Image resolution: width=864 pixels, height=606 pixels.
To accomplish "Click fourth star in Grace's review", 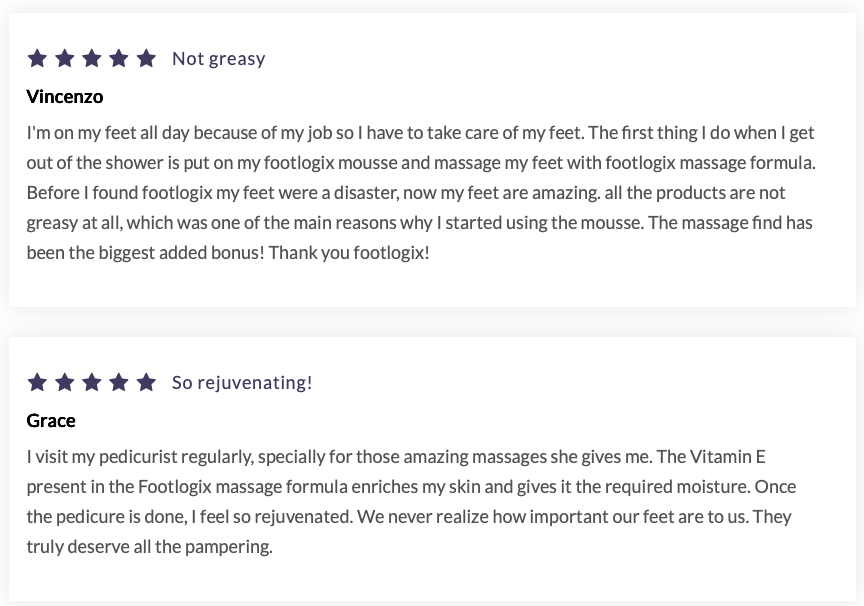I will 118,382.
